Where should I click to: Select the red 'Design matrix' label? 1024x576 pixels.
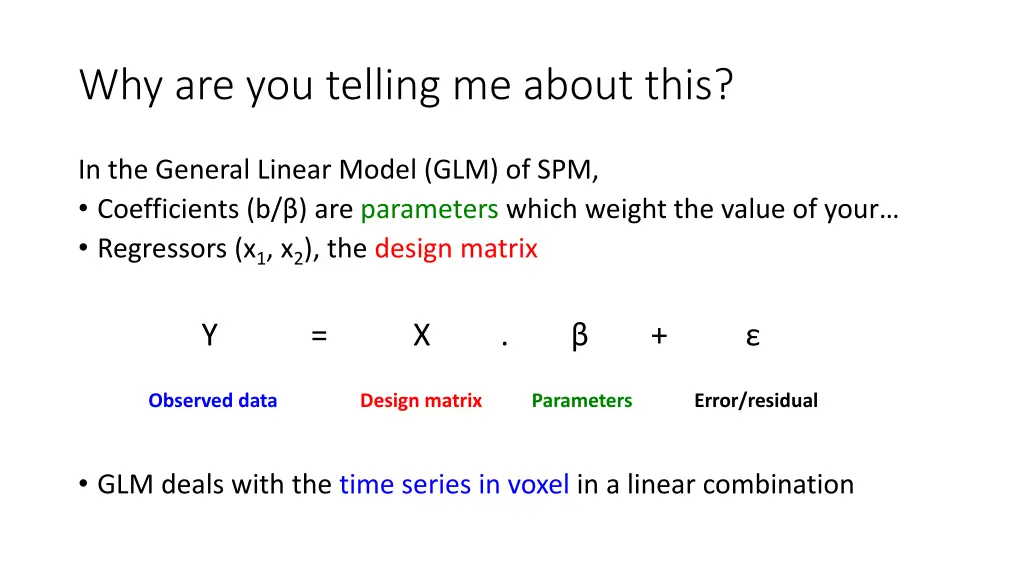tap(421, 400)
